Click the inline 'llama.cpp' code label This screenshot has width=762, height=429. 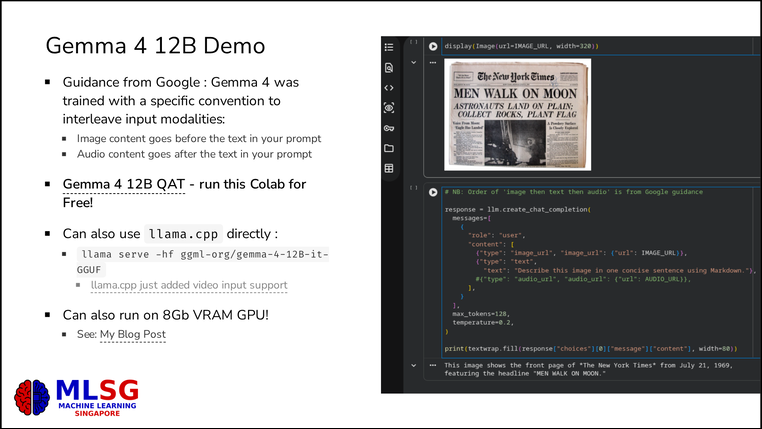coord(183,234)
